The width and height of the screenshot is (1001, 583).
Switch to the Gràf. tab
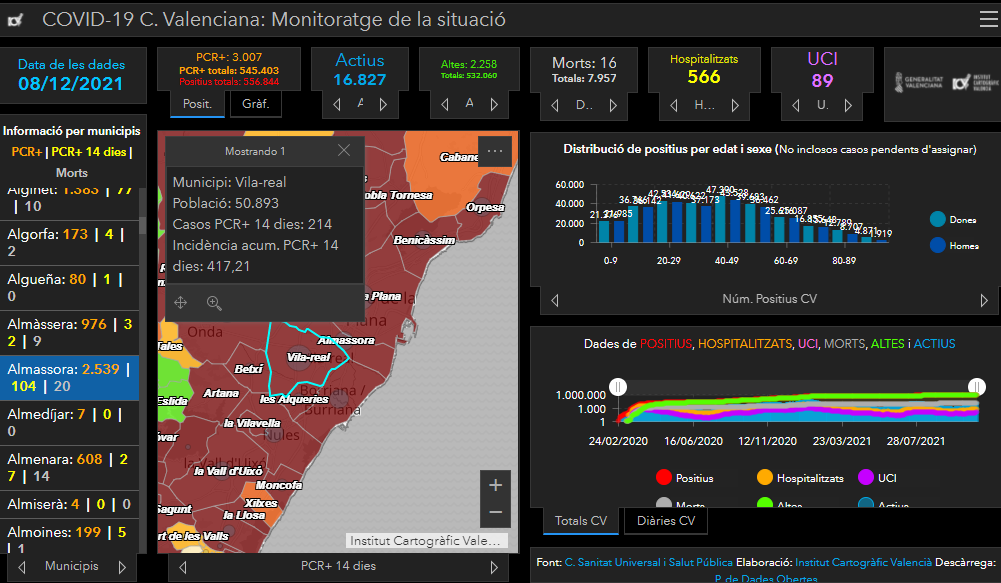pyautogui.click(x=255, y=104)
